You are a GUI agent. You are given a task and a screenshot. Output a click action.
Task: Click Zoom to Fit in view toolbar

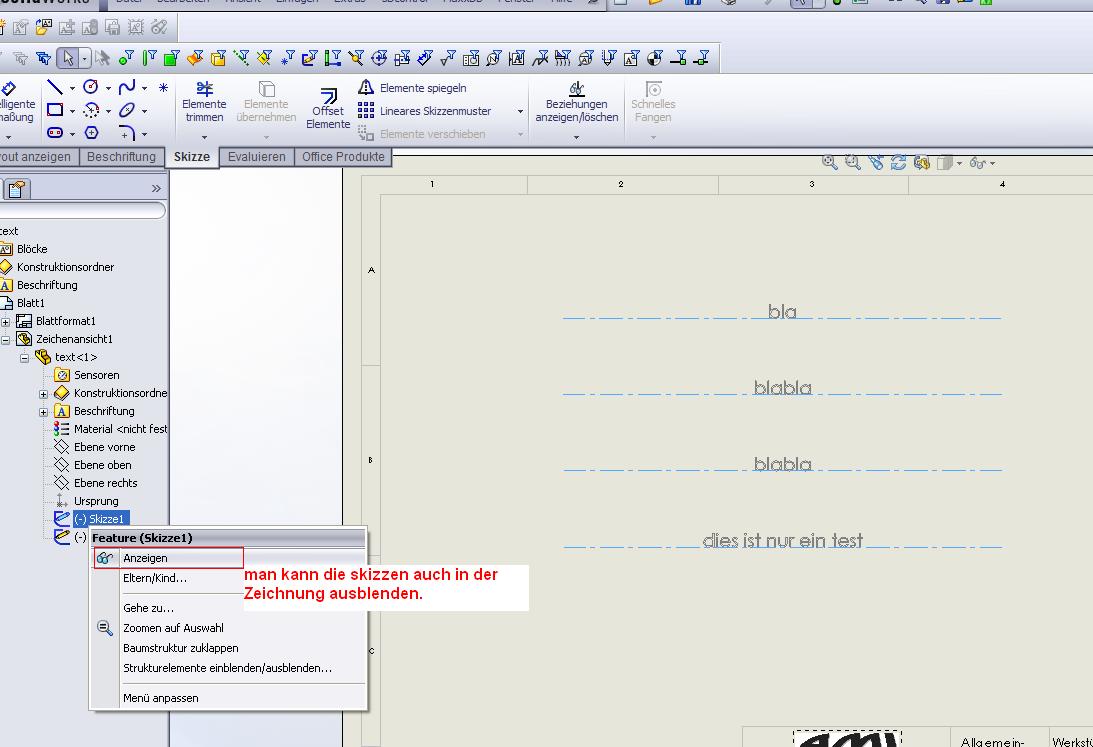click(x=829, y=162)
